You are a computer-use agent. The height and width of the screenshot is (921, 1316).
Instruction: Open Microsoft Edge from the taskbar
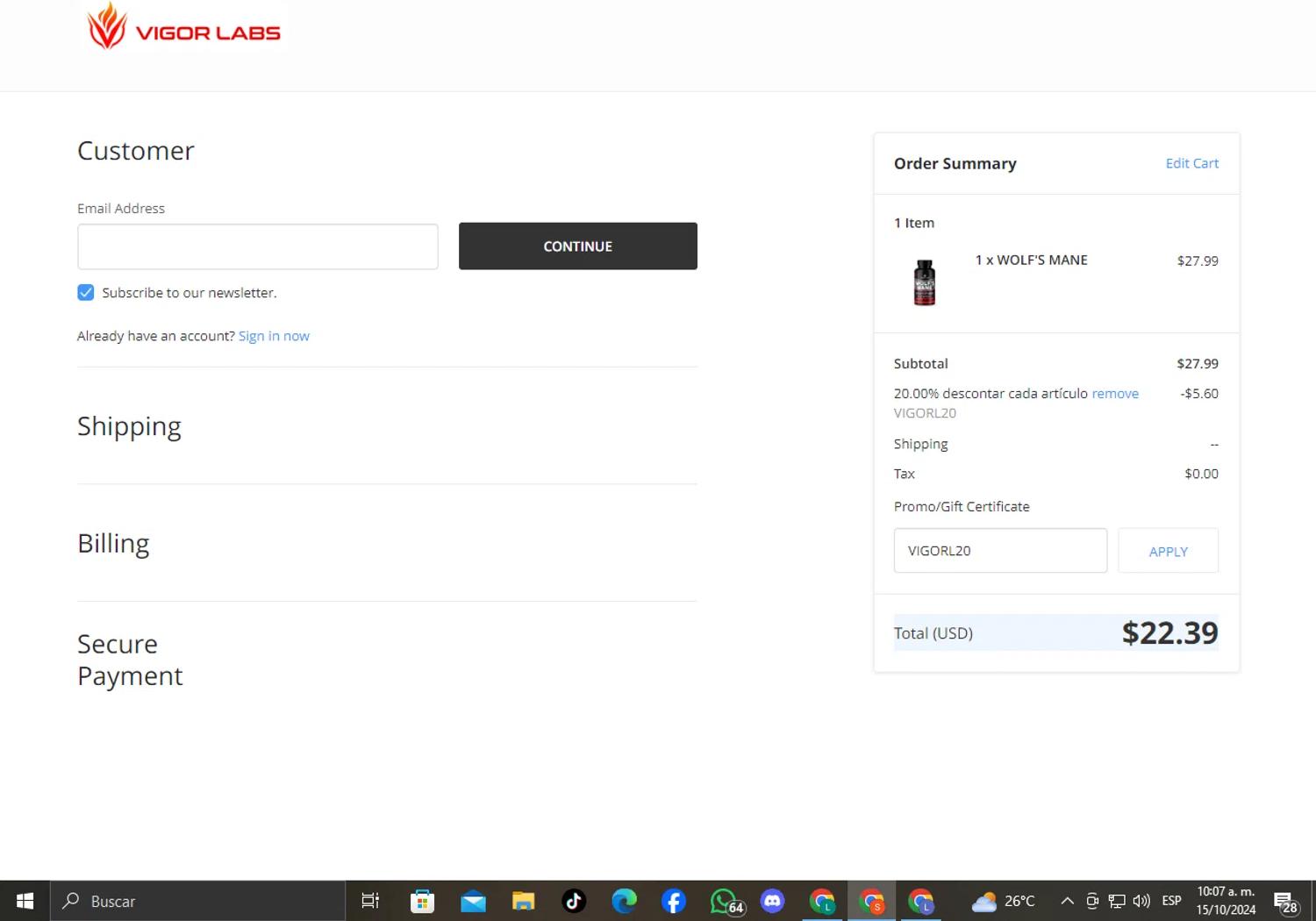tap(624, 901)
